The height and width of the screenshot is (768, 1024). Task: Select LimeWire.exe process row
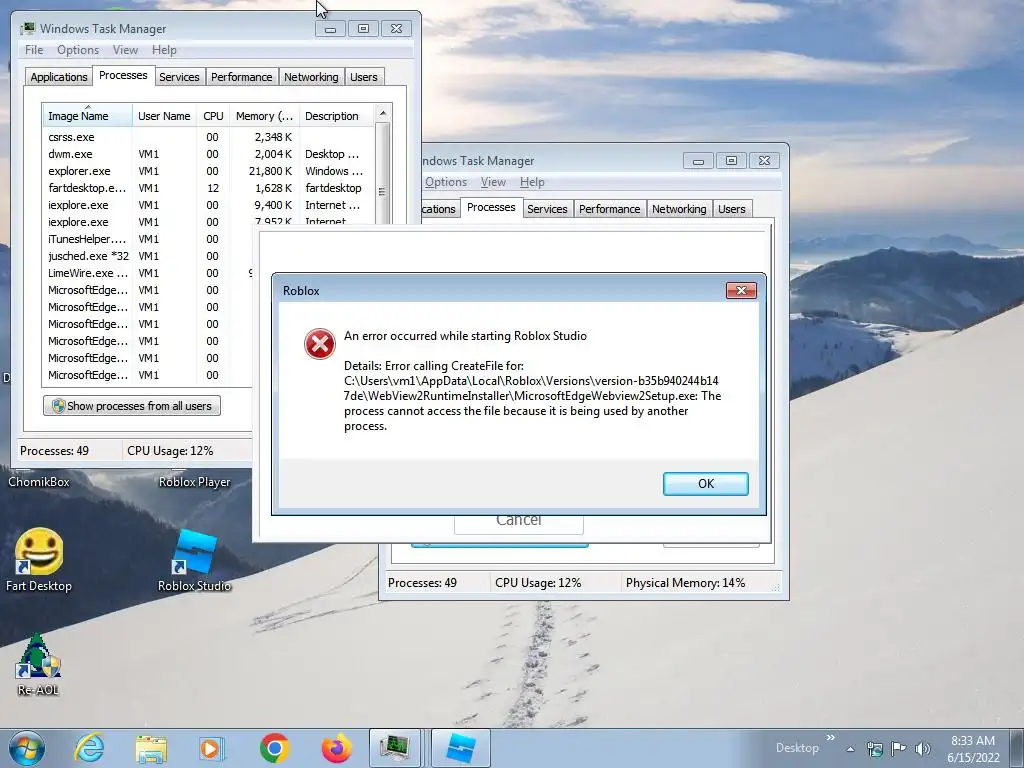coord(148,273)
